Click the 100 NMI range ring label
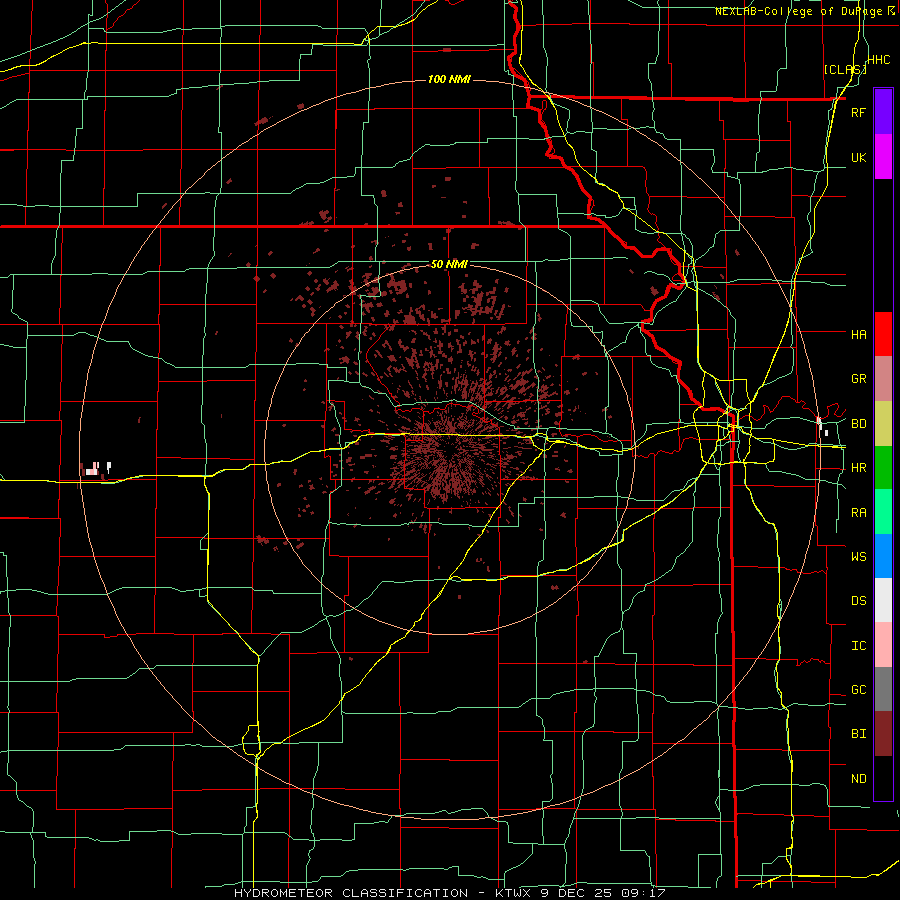 449,79
